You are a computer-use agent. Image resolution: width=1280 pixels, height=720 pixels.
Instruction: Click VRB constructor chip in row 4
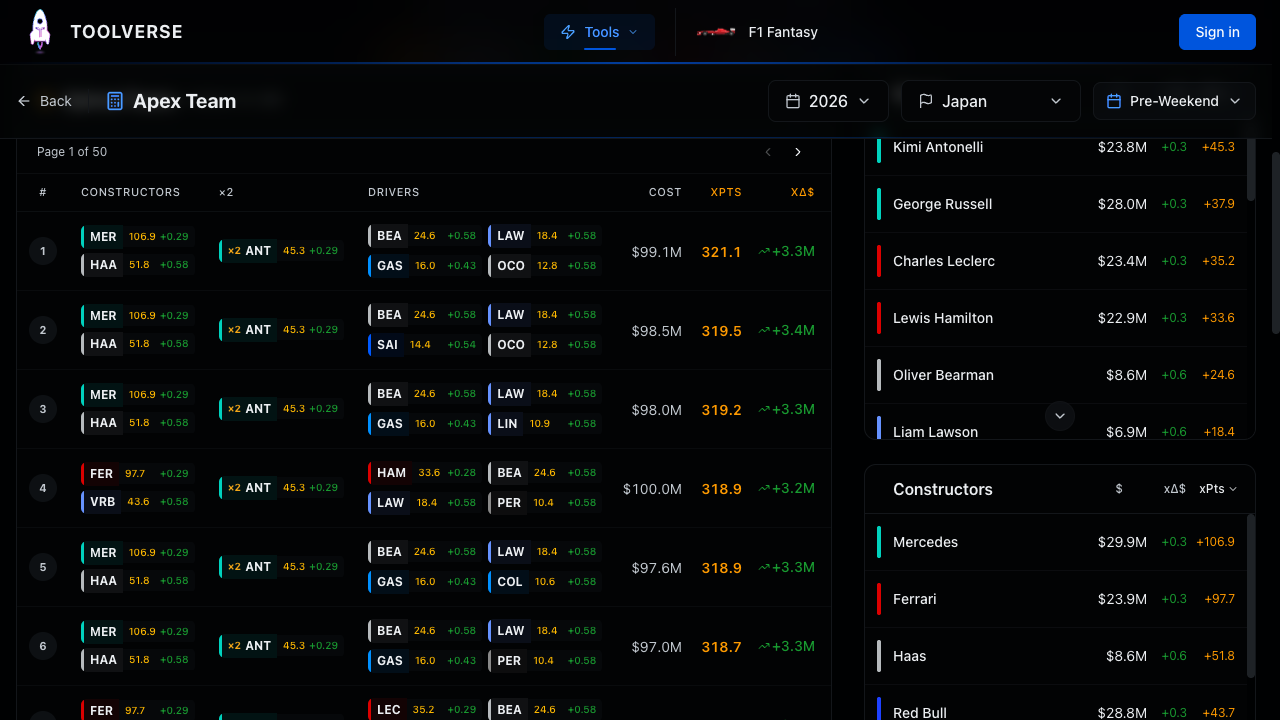pos(137,502)
